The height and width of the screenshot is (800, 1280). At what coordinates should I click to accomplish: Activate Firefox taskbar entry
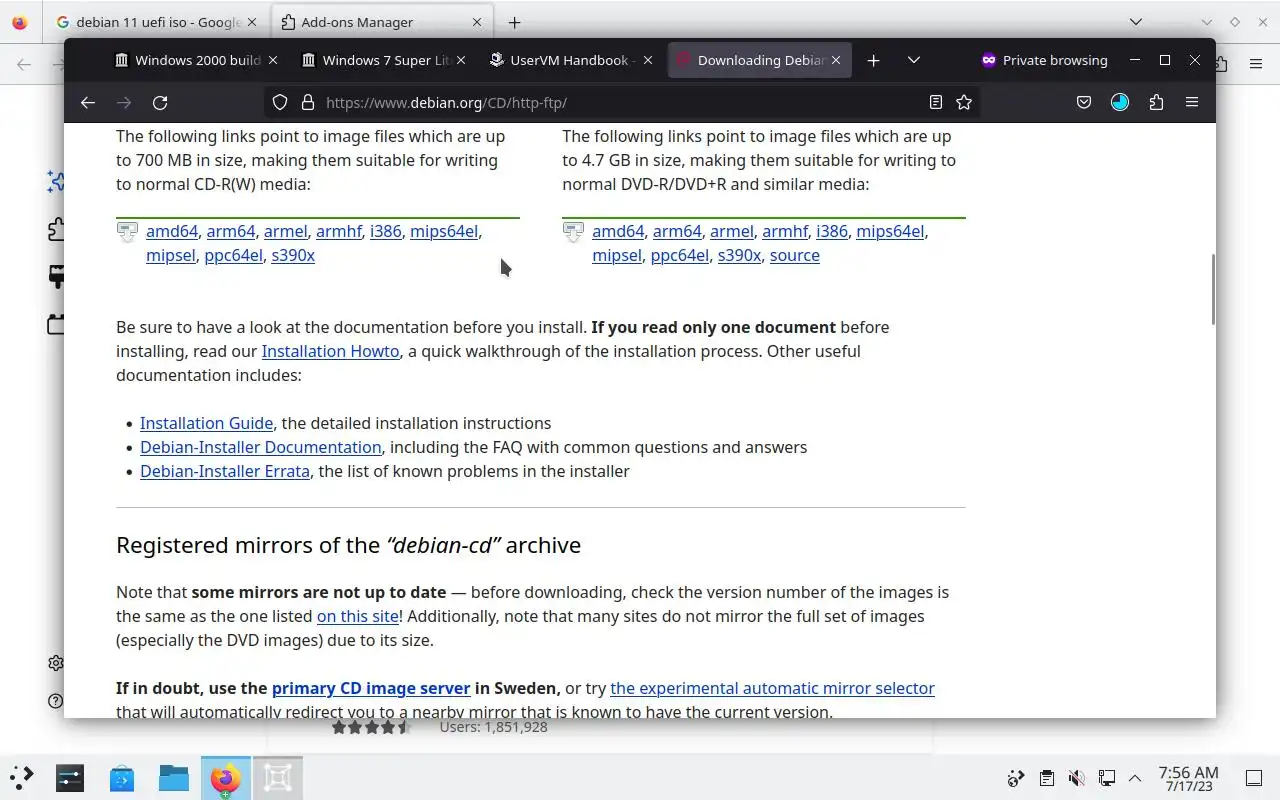click(226, 777)
